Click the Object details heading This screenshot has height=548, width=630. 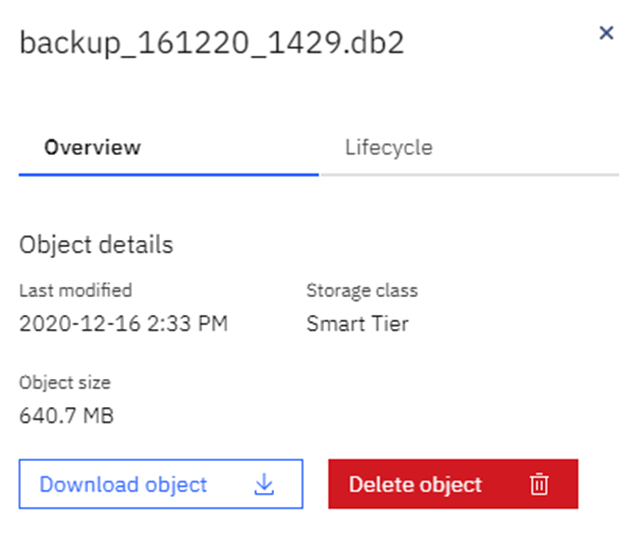pyautogui.click(x=96, y=245)
